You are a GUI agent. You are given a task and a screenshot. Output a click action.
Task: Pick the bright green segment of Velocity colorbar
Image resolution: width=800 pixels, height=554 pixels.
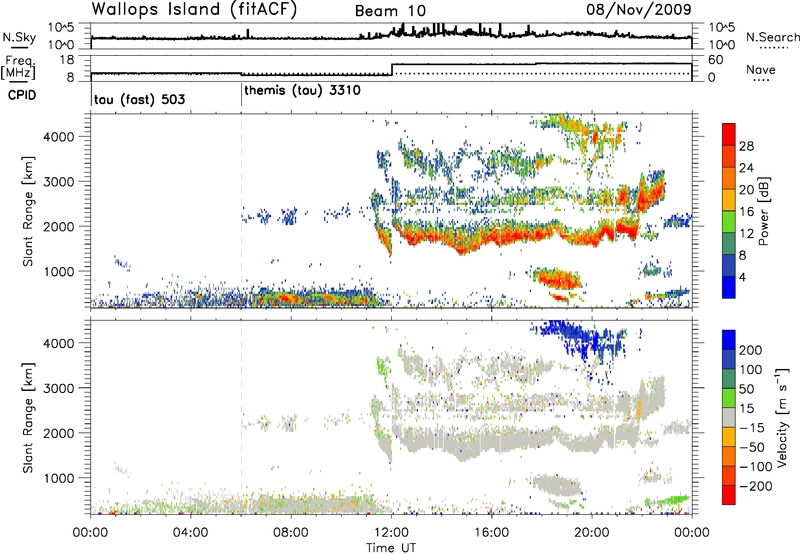(x=729, y=398)
